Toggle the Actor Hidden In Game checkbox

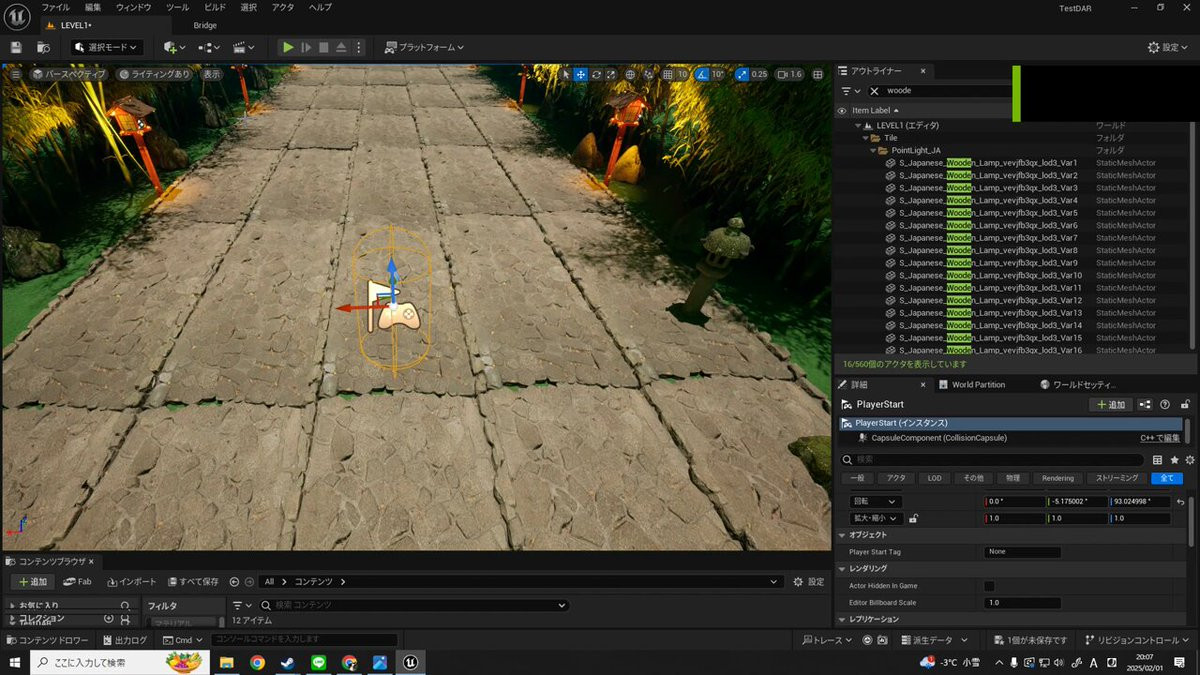pyautogui.click(x=989, y=586)
